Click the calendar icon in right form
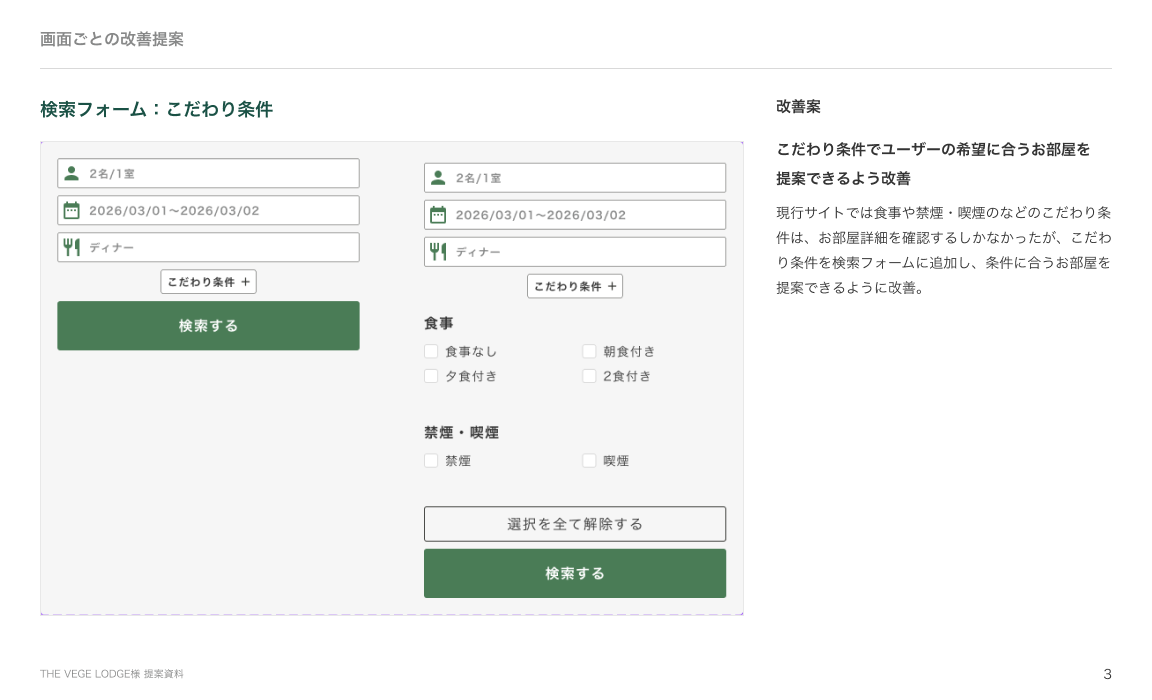1152x700 pixels. pyautogui.click(x=438, y=215)
